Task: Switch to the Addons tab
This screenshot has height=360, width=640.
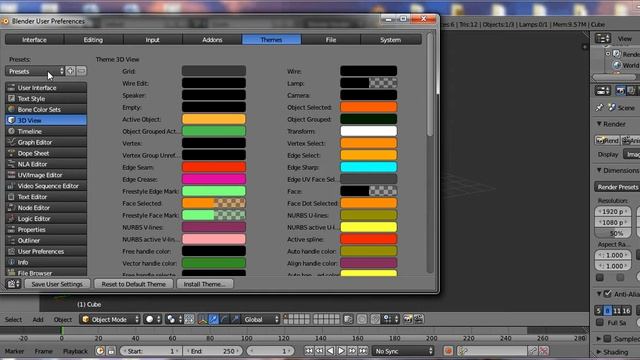Action: (212, 40)
